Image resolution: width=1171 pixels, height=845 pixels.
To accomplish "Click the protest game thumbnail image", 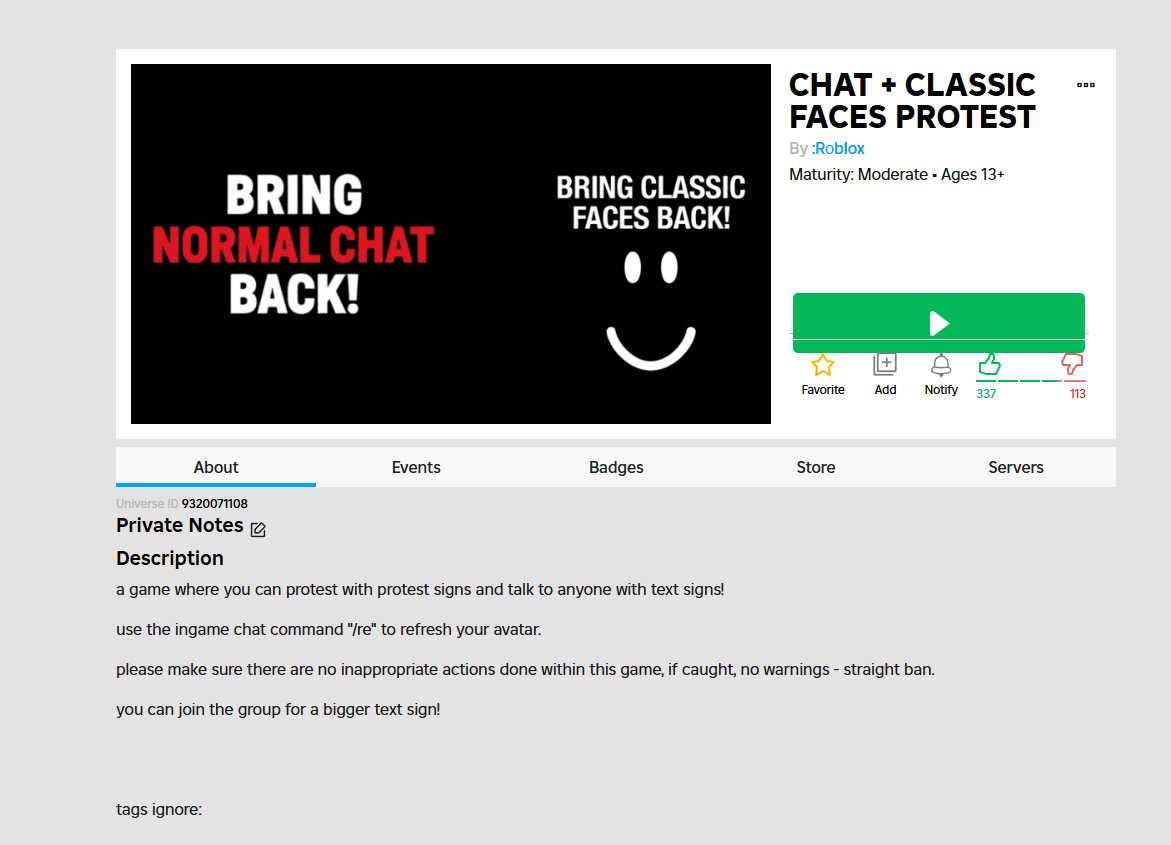I will (x=451, y=244).
